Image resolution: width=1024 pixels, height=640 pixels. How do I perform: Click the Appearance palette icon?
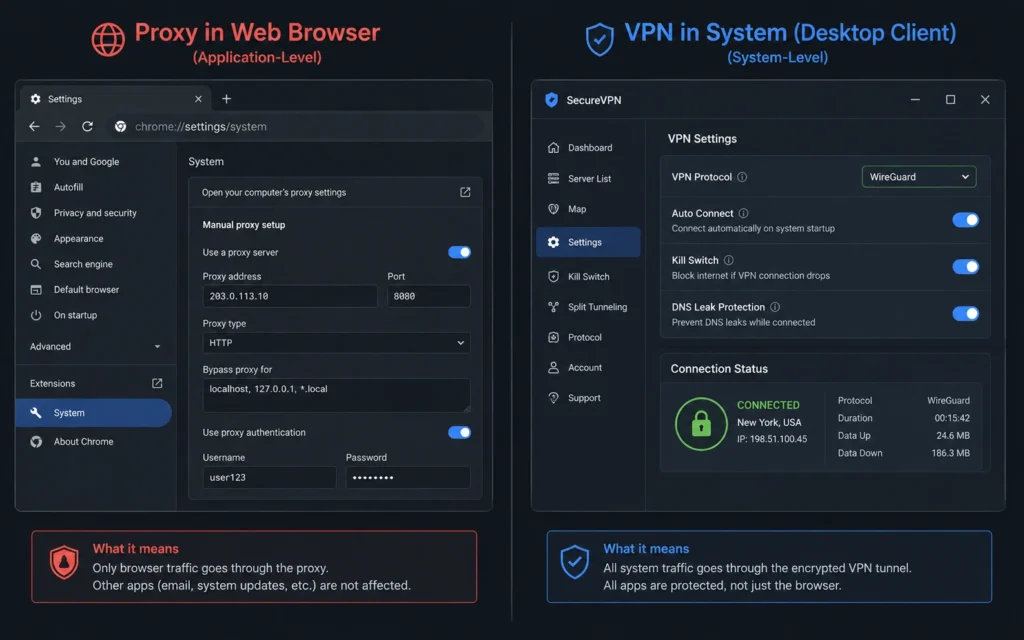pos(36,238)
